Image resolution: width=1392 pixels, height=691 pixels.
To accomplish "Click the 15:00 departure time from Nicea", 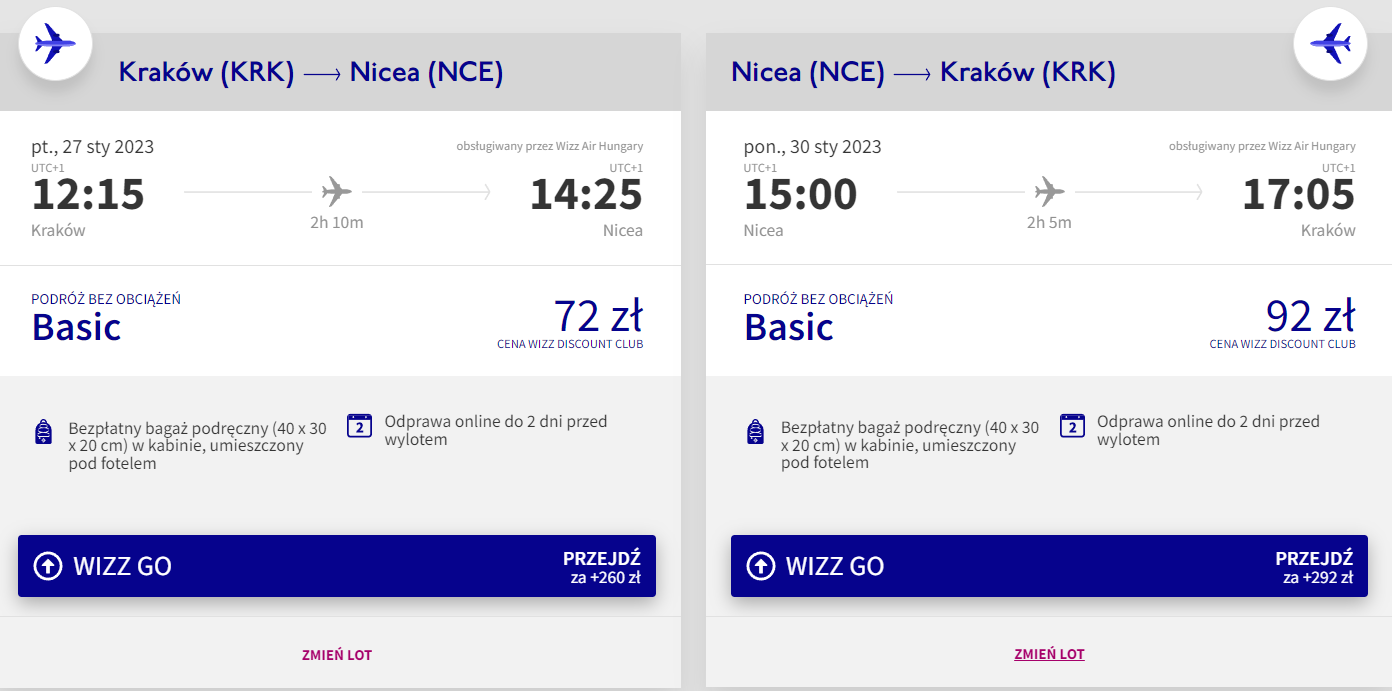I will (x=800, y=194).
